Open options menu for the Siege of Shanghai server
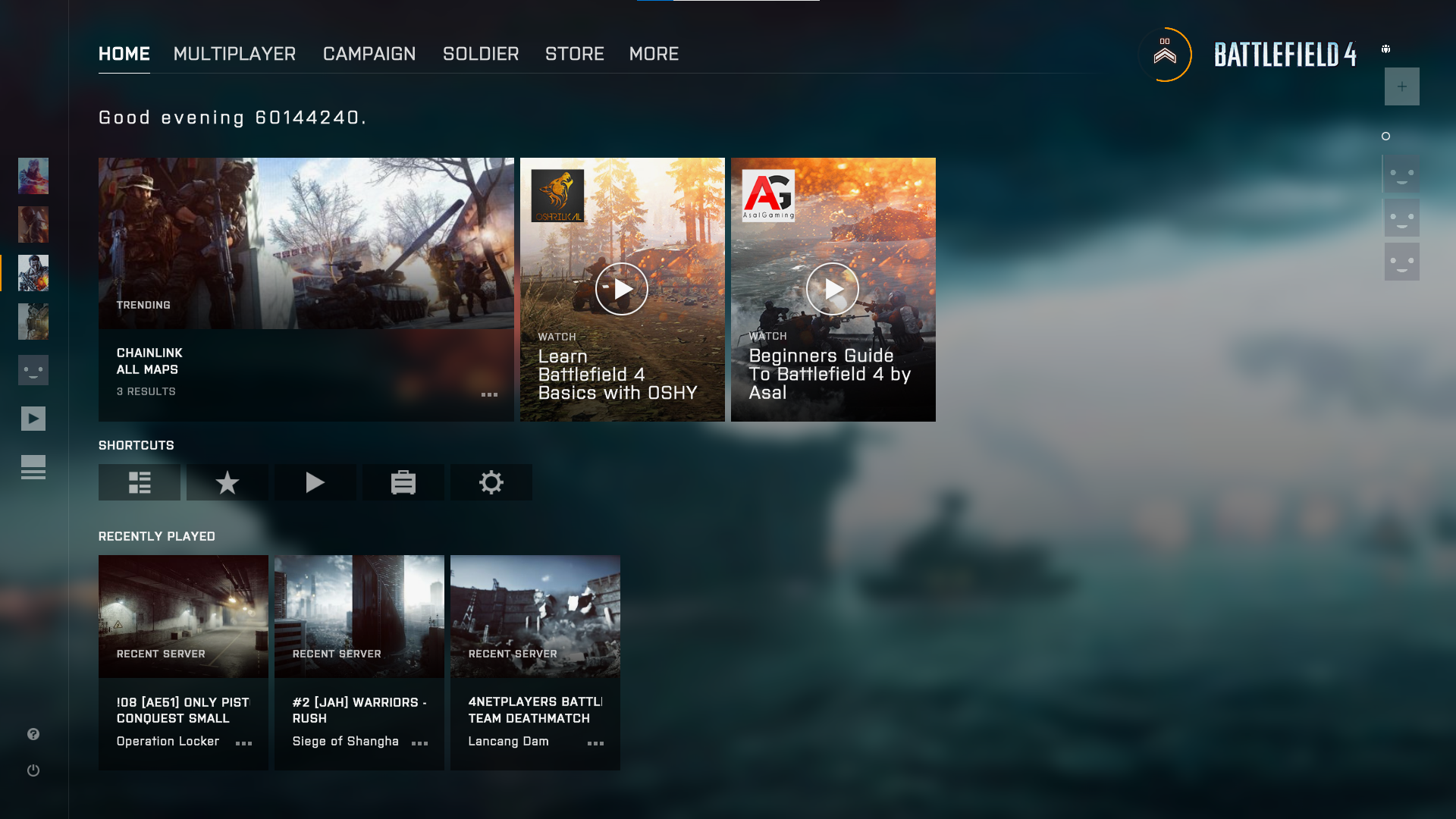This screenshot has width=1456, height=819. coord(419,743)
